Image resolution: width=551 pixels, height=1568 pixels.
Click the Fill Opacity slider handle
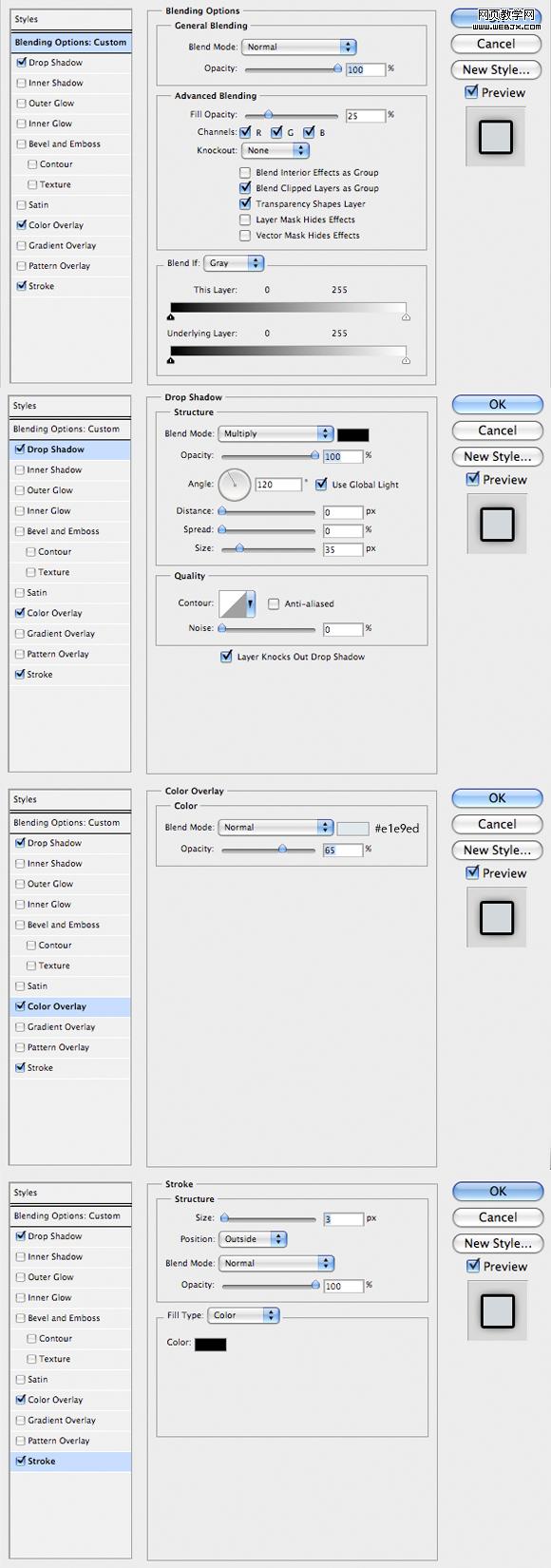click(269, 114)
